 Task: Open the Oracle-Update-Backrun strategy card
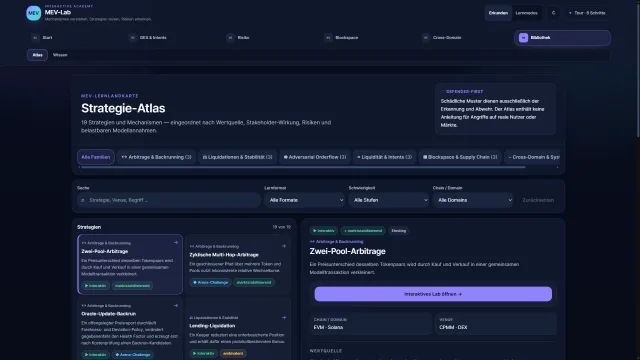click(x=130, y=329)
